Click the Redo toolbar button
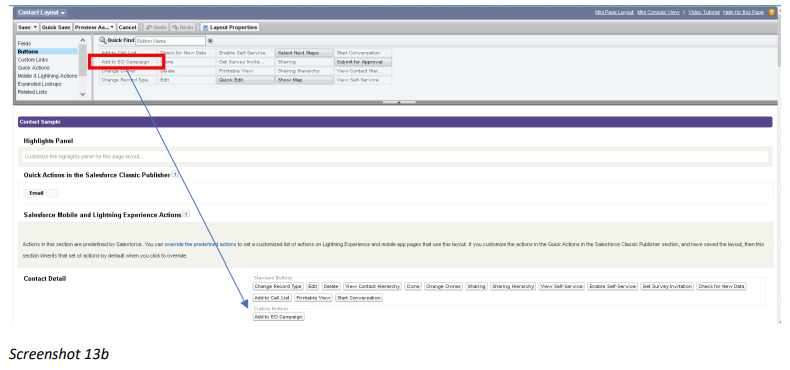 [x=183, y=27]
